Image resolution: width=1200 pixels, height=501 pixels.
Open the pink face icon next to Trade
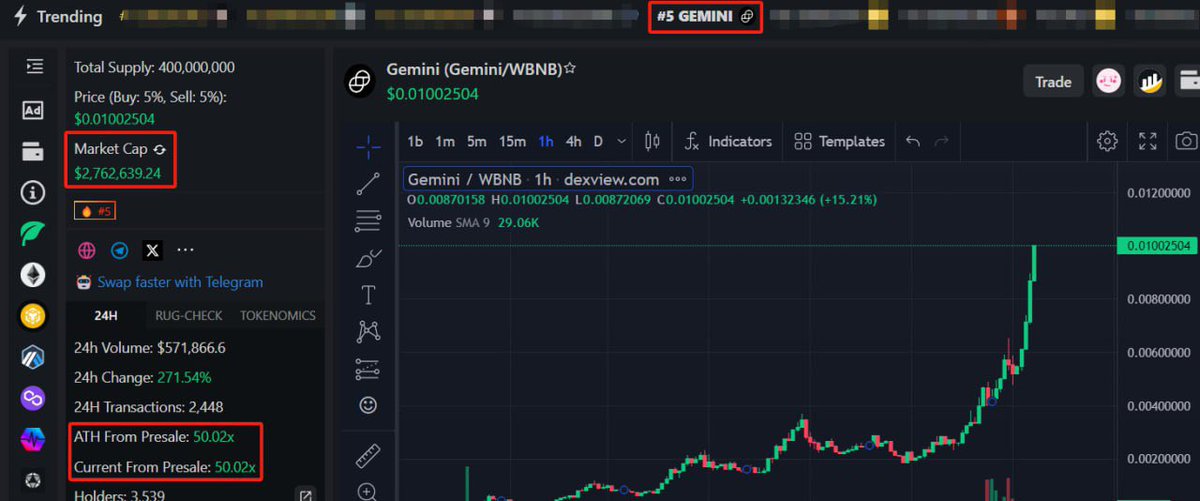[1108, 82]
